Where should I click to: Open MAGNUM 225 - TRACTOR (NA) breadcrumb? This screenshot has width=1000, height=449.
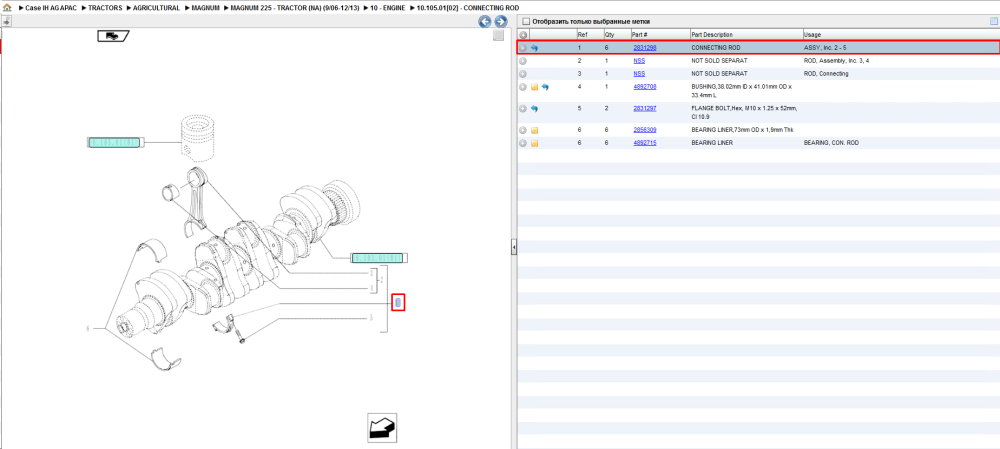(x=296, y=8)
